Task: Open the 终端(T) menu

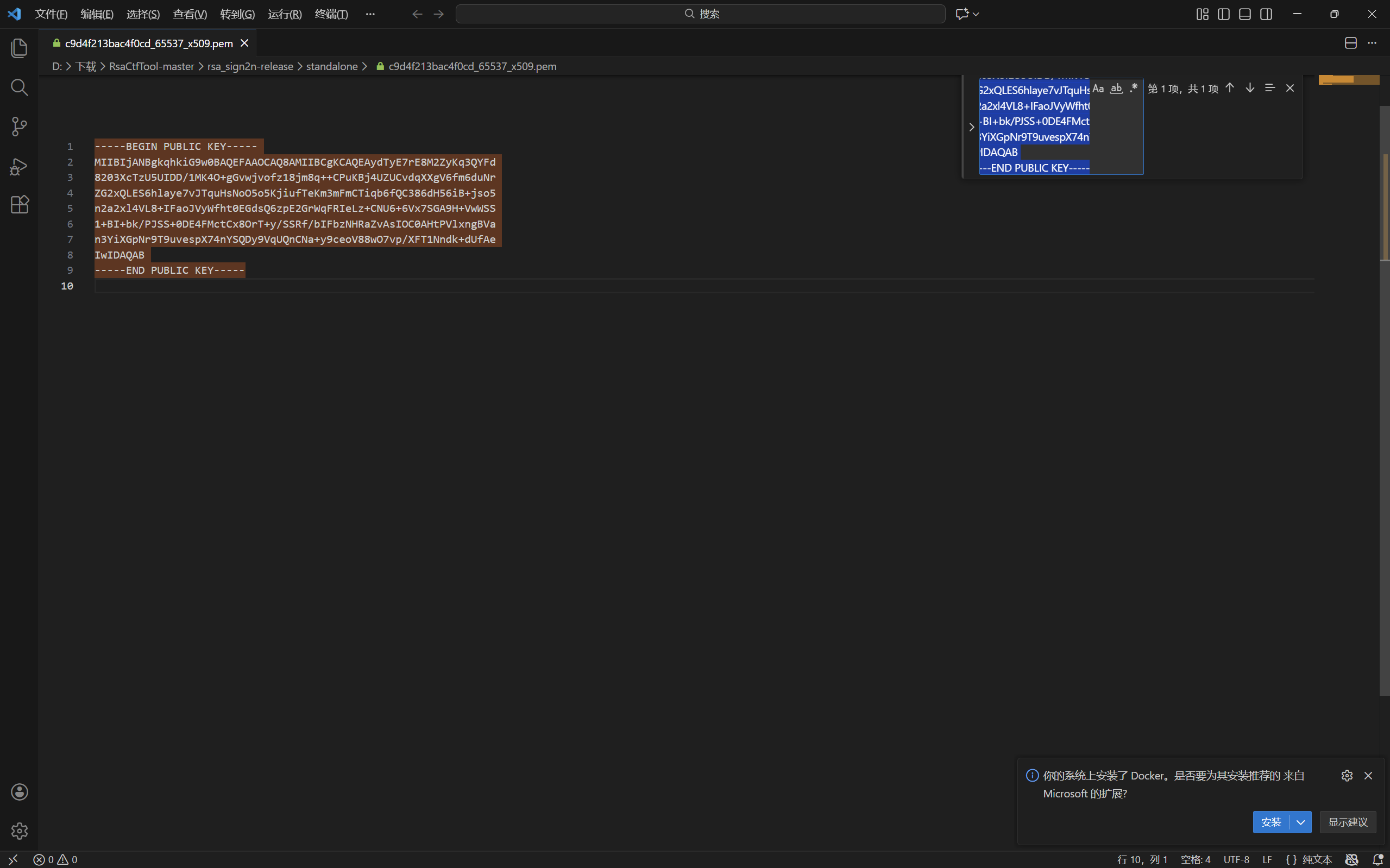Action: tap(331, 14)
